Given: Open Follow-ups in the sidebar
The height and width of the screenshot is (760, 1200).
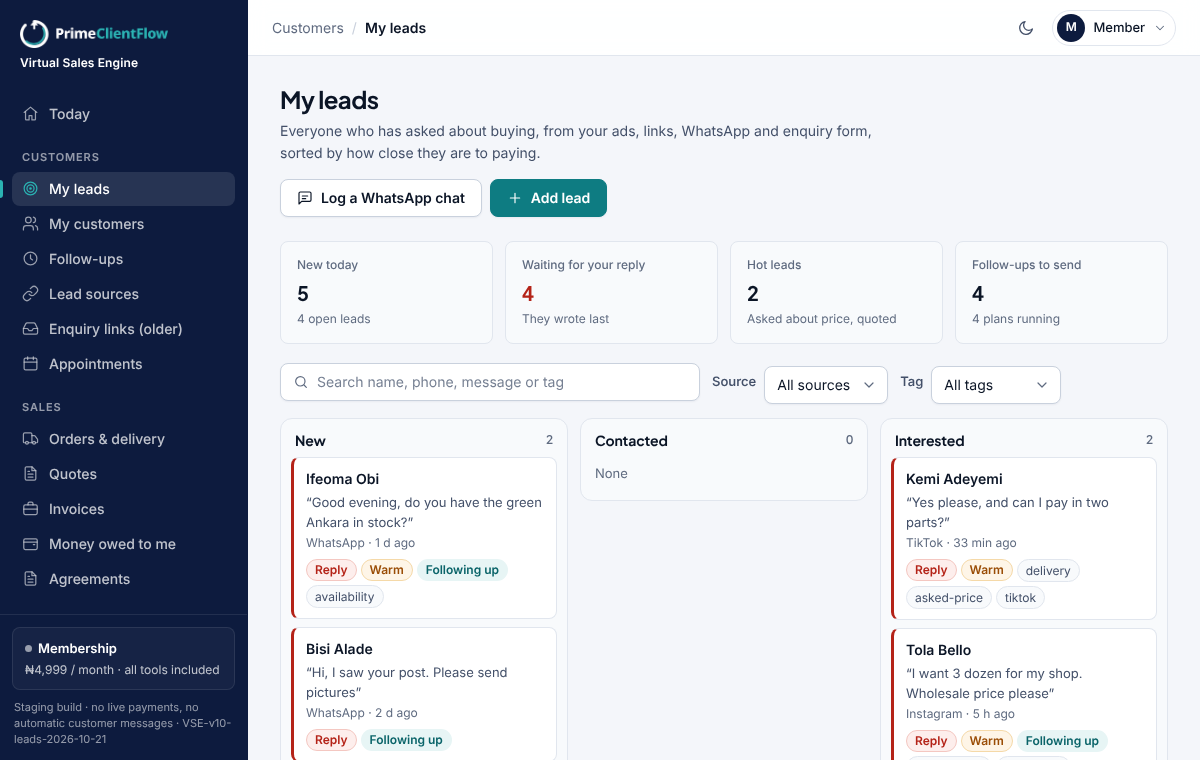Looking at the screenshot, I should click(x=124, y=259).
